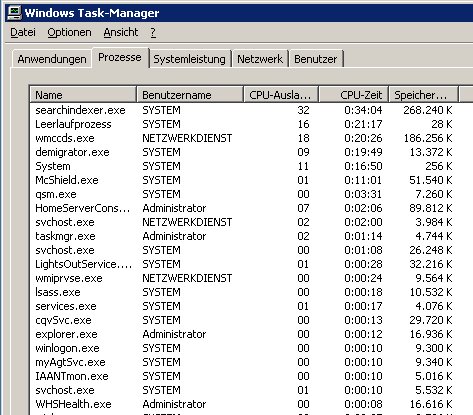Select the Leerlaufprozess row
The width and height of the screenshot is (473, 415).
click(x=244, y=124)
